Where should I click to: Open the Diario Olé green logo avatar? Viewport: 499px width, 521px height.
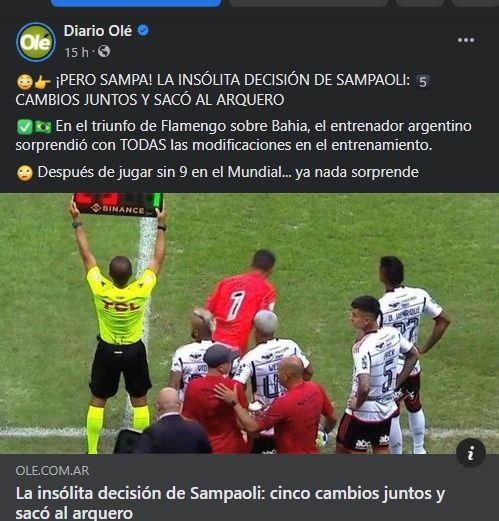coord(36,42)
